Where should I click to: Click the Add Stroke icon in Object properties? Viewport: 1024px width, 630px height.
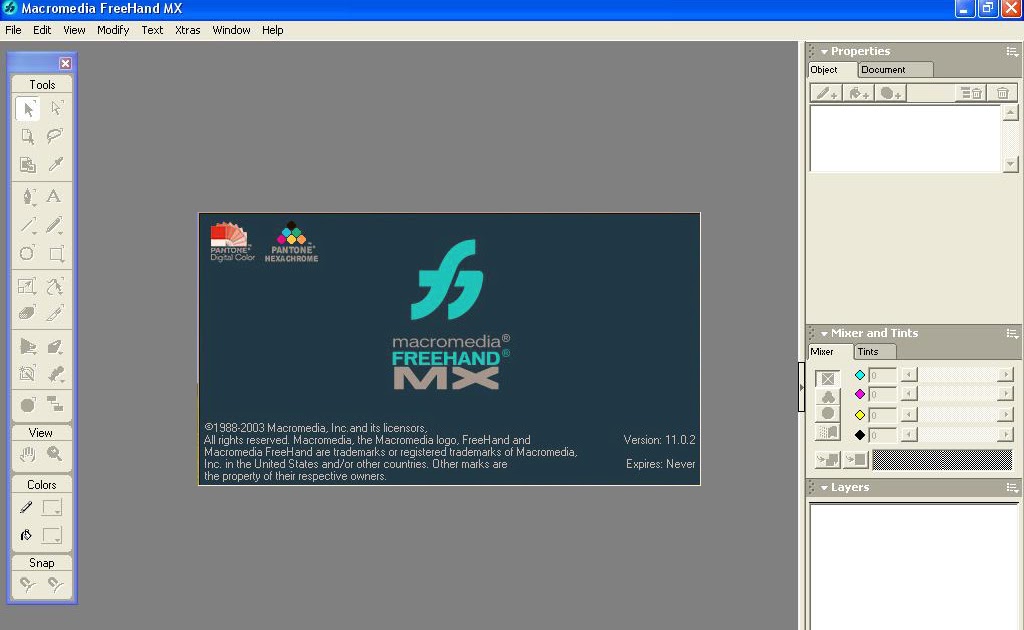[x=826, y=92]
